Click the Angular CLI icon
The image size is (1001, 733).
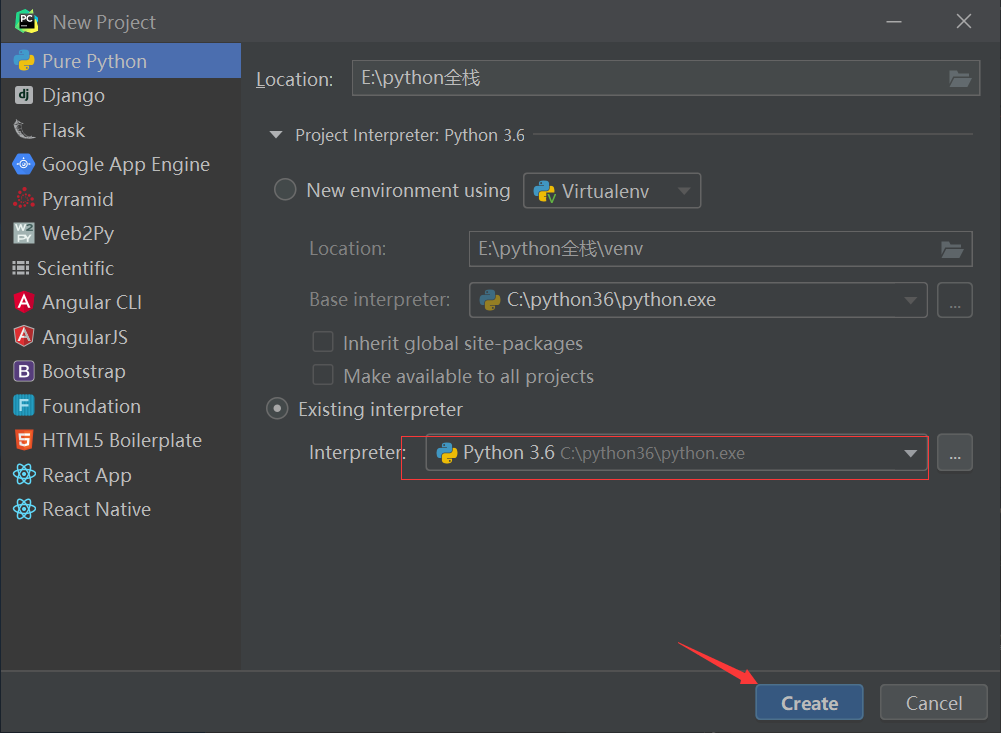24,302
